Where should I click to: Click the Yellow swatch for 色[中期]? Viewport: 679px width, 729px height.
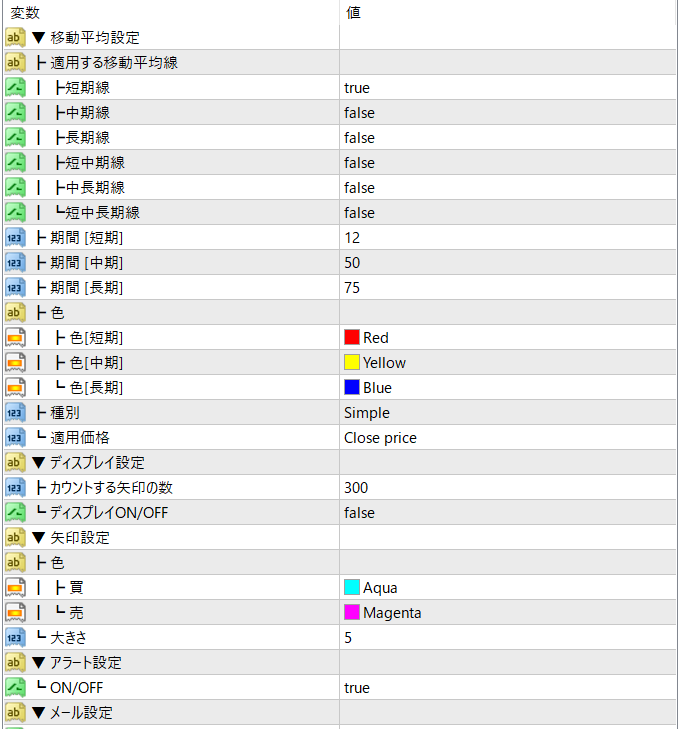352,363
